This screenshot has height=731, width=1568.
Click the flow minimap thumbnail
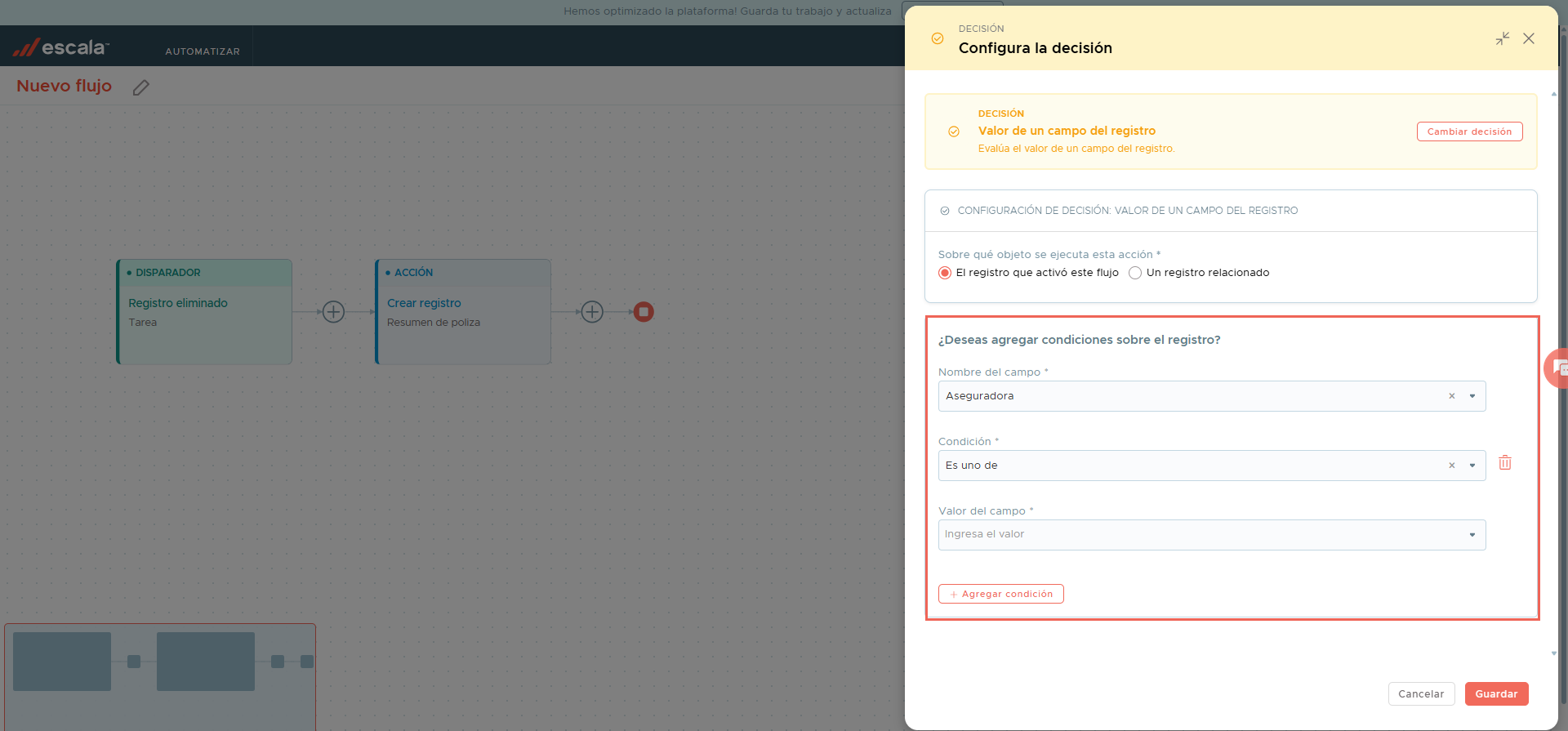pos(160,676)
